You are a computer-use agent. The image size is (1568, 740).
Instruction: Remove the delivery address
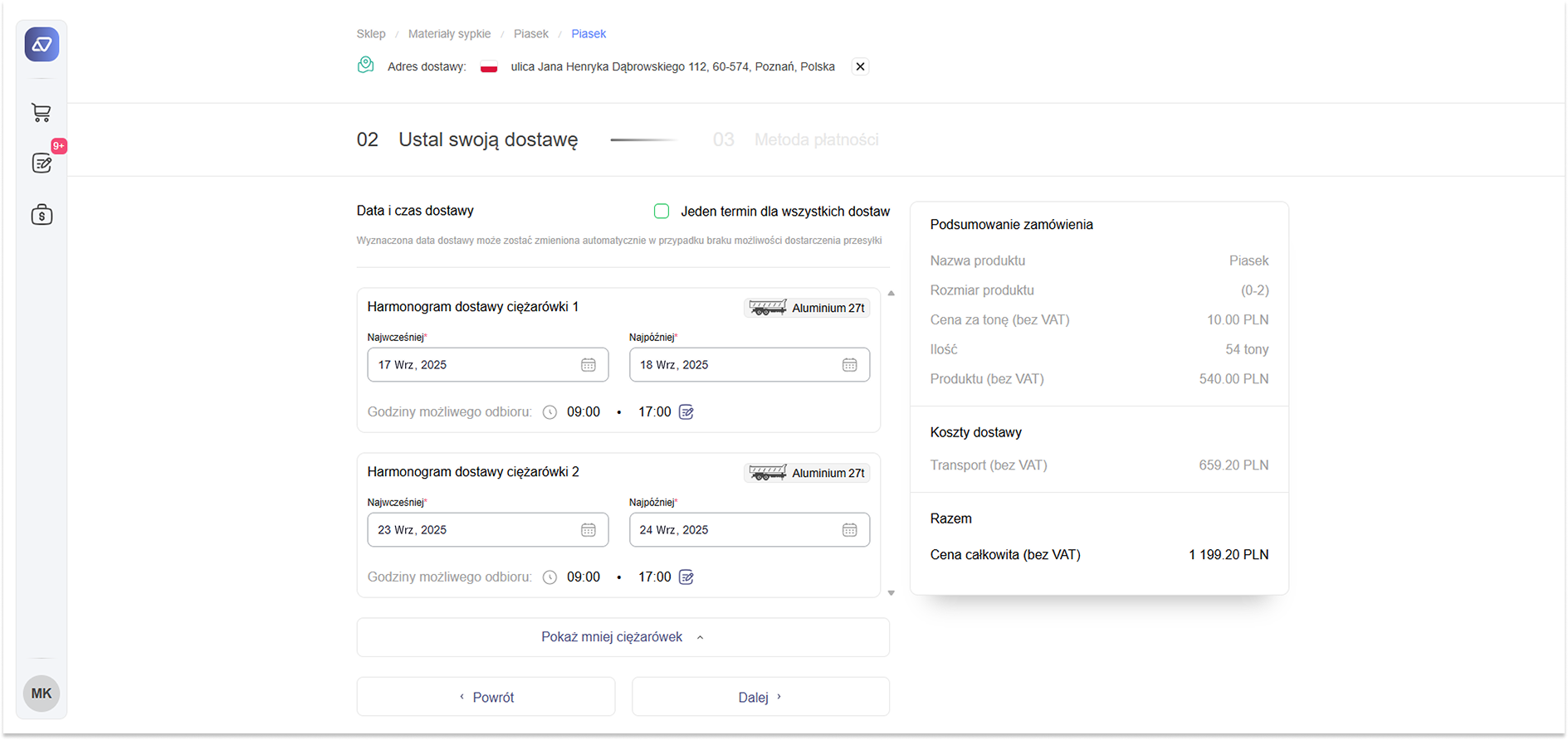pos(860,66)
